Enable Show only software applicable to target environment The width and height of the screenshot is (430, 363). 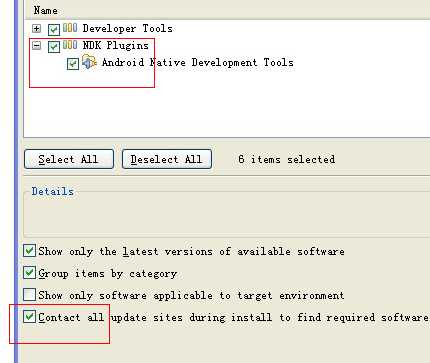(29, 294)
